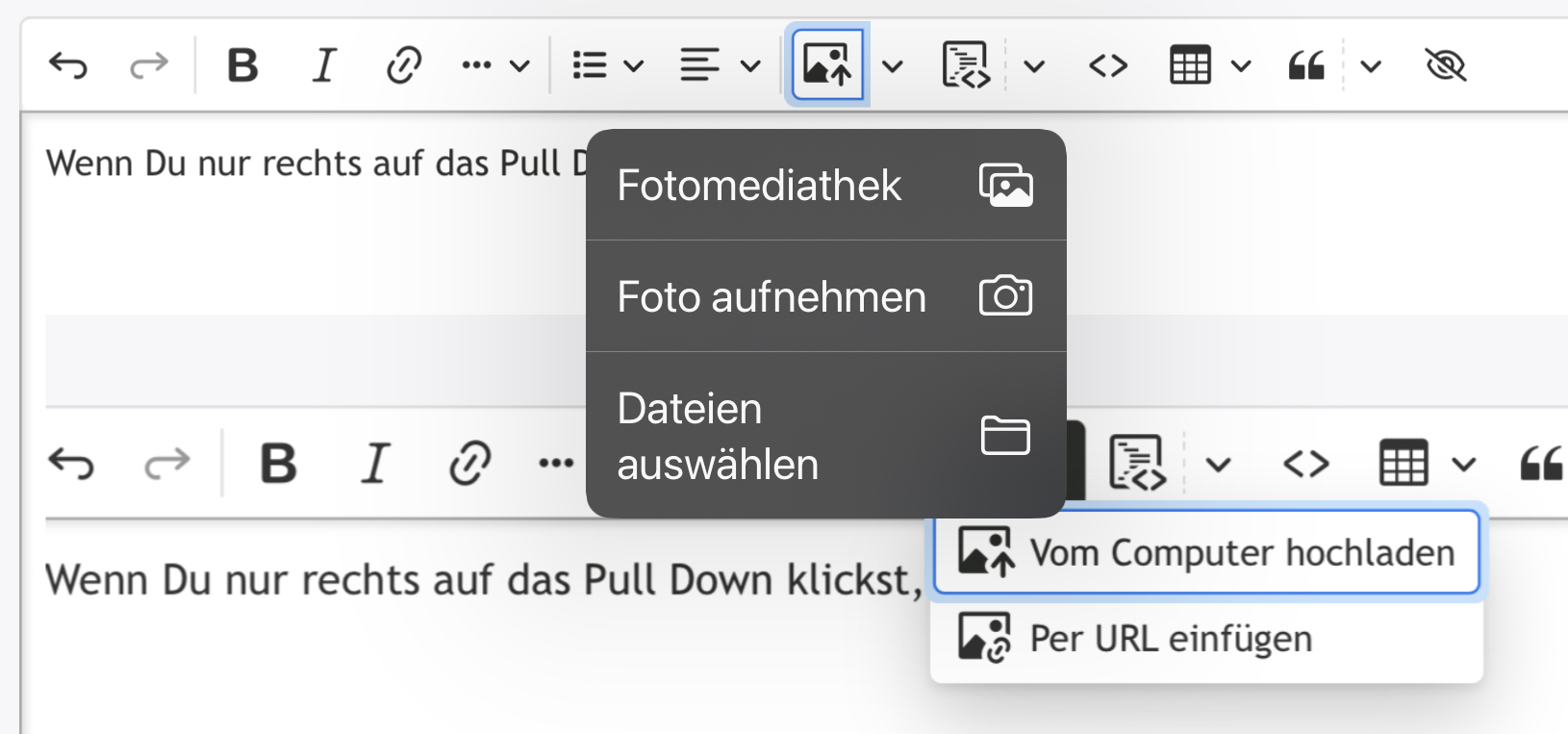Insert a table using the lower toolbar table icon
1568x734 pixels.
(x=1404, y=465)
